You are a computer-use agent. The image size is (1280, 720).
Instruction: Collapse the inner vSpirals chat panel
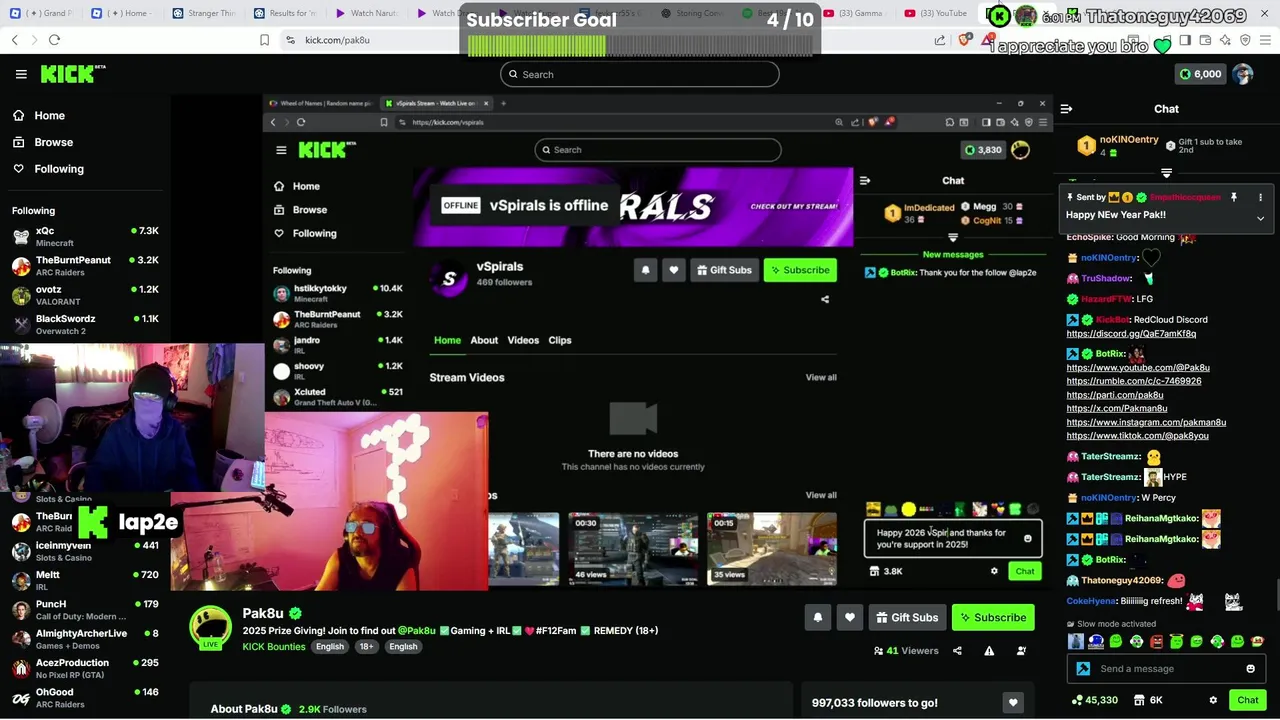point(865,181)
